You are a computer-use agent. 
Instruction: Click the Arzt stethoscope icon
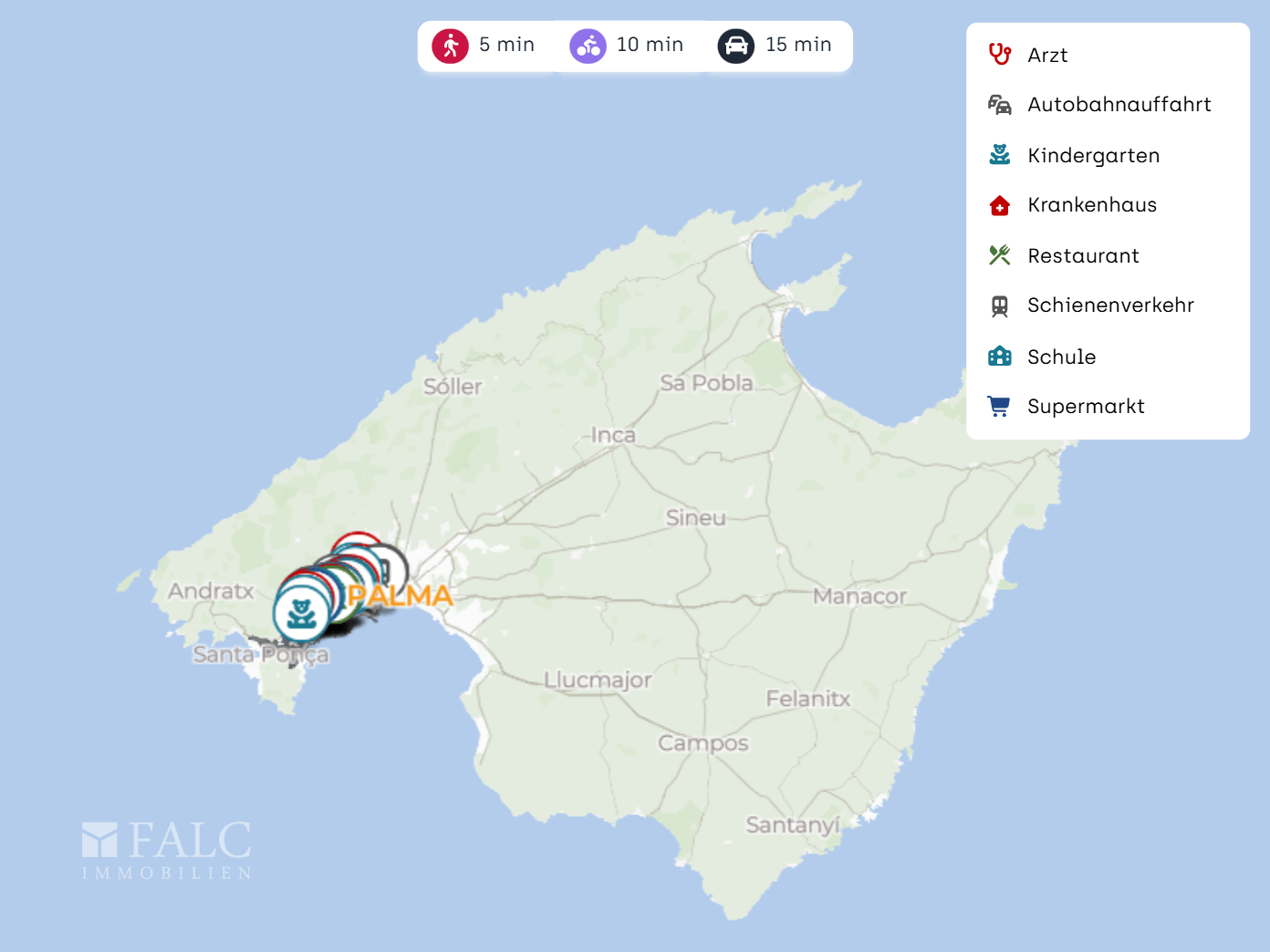pyautogui.click(x=1000, y=55)
